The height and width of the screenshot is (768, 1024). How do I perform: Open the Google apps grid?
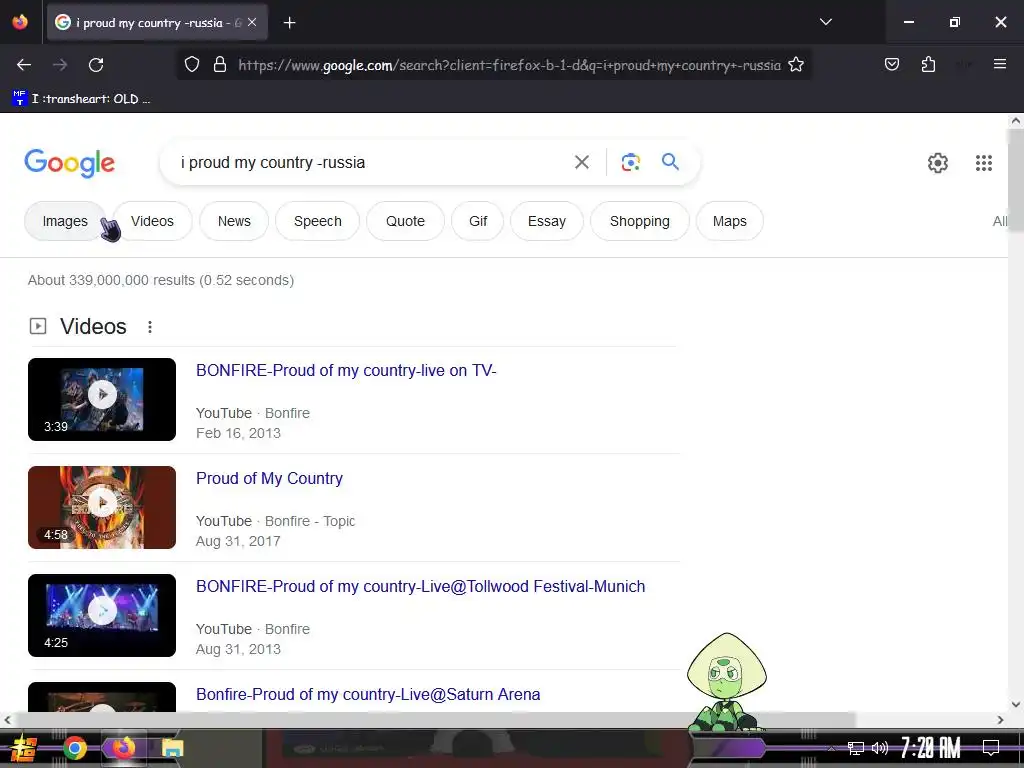click(x=984, y=163)
